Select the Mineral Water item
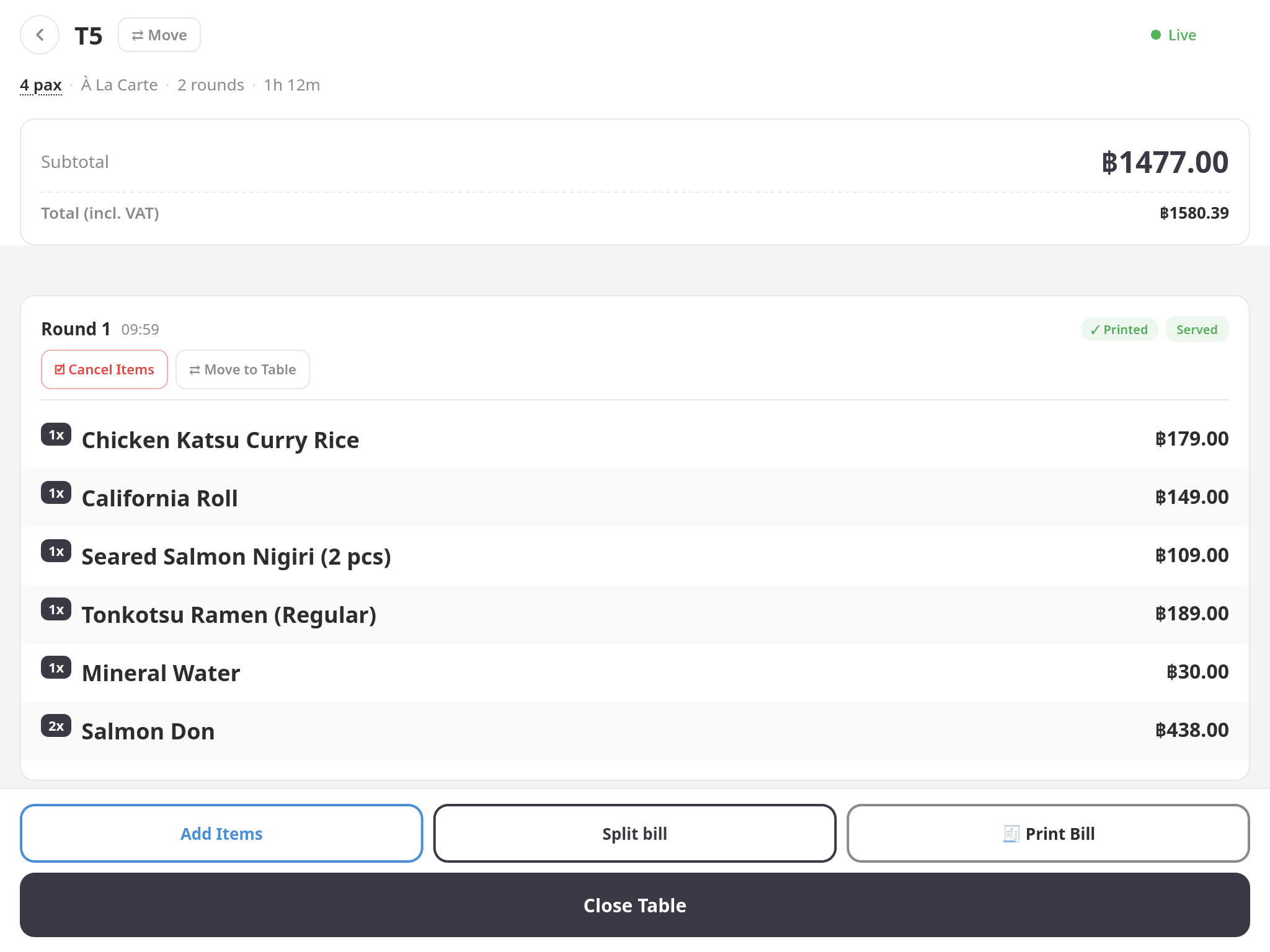Screen dimensions: 1270x952 [x=635, y=672]
